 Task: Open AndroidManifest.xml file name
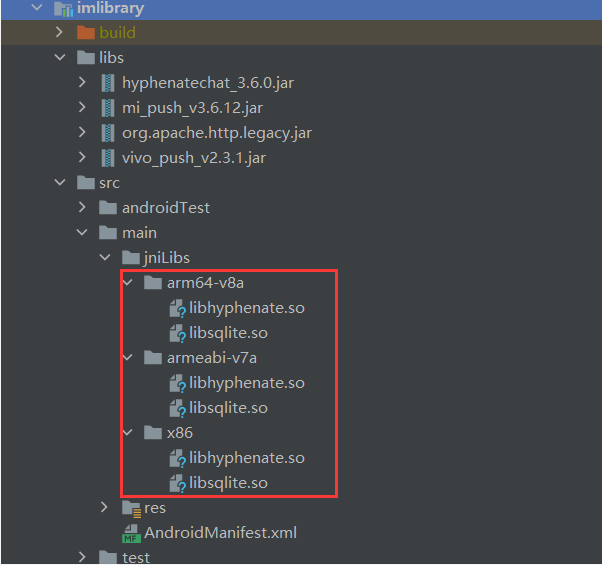(220, 533)
